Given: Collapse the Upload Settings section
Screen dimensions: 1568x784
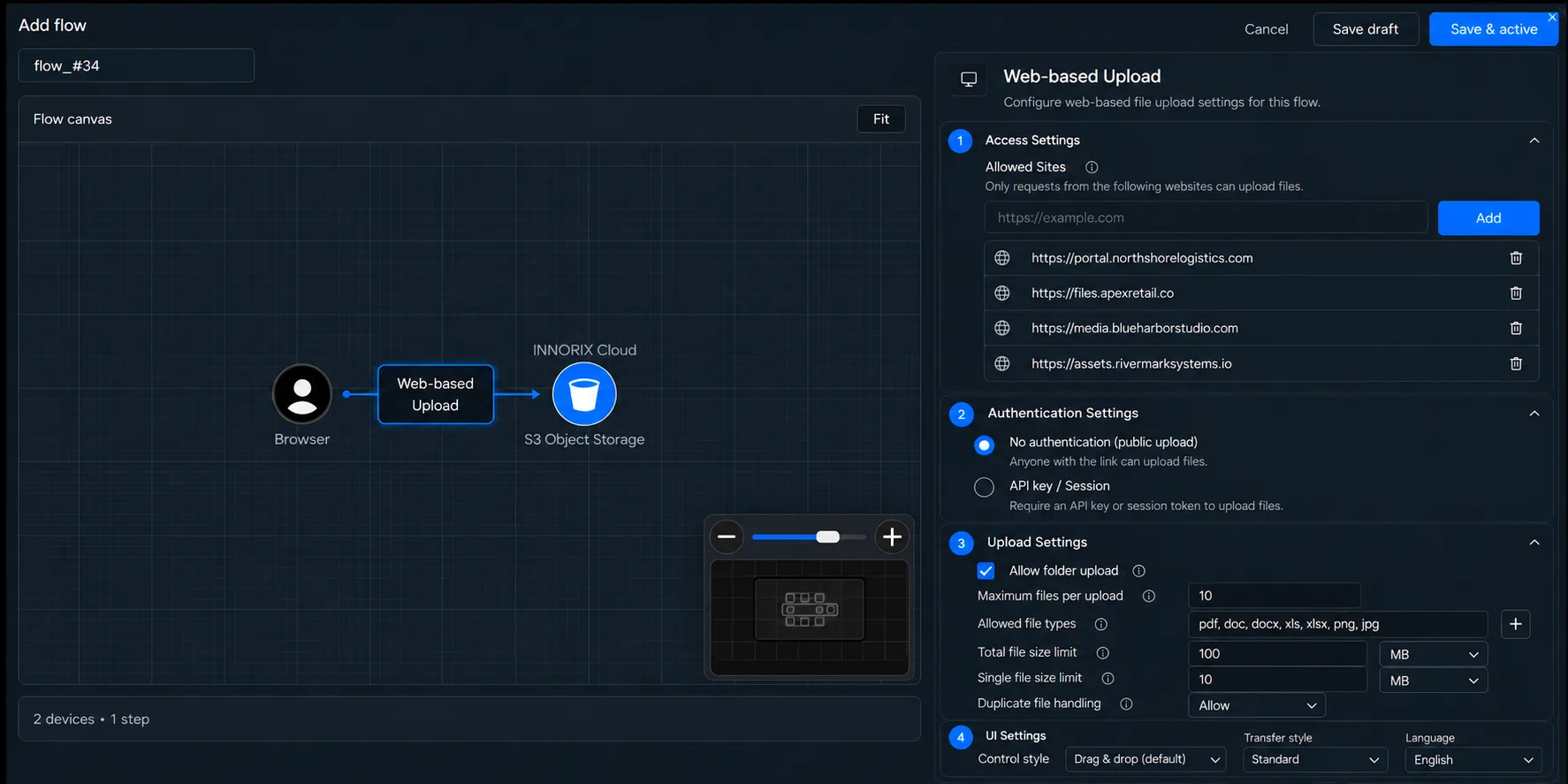Looking at the screenshot, I should (x=1534, y=543).
